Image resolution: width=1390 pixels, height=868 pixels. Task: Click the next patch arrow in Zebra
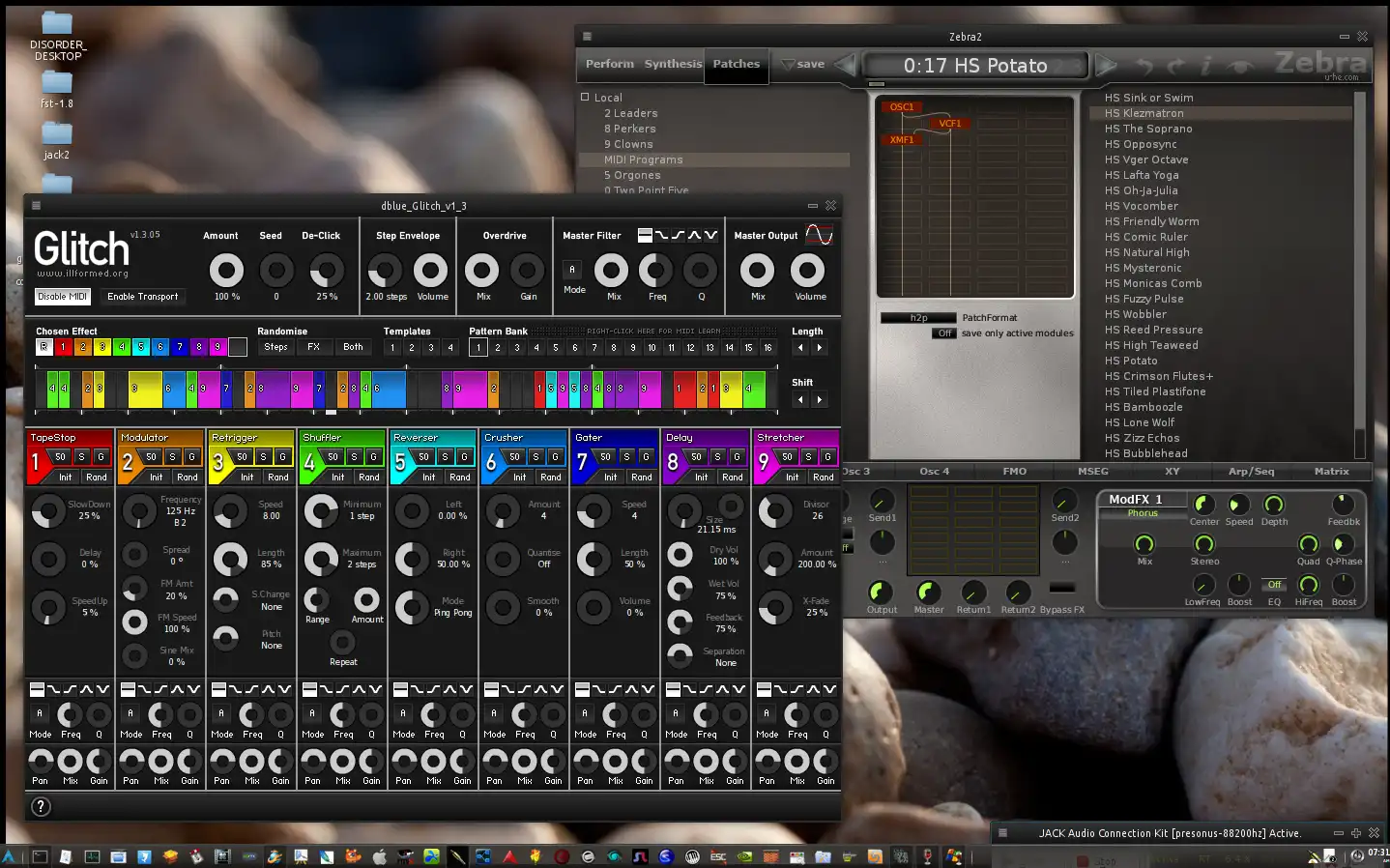[x=1107, y=65]
